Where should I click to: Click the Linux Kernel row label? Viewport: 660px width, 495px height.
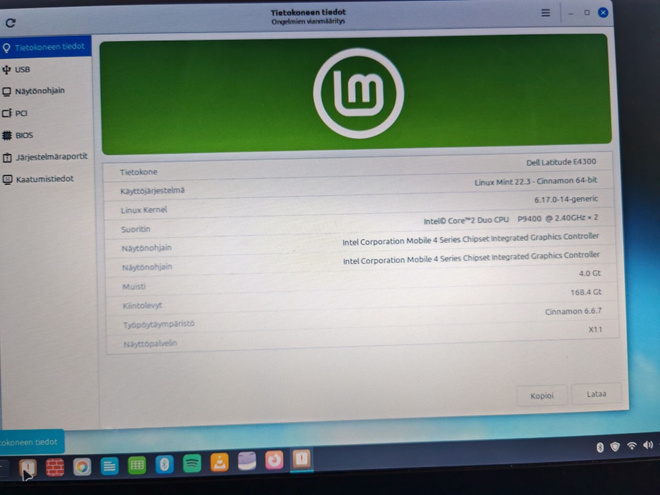tap(144, 210)
